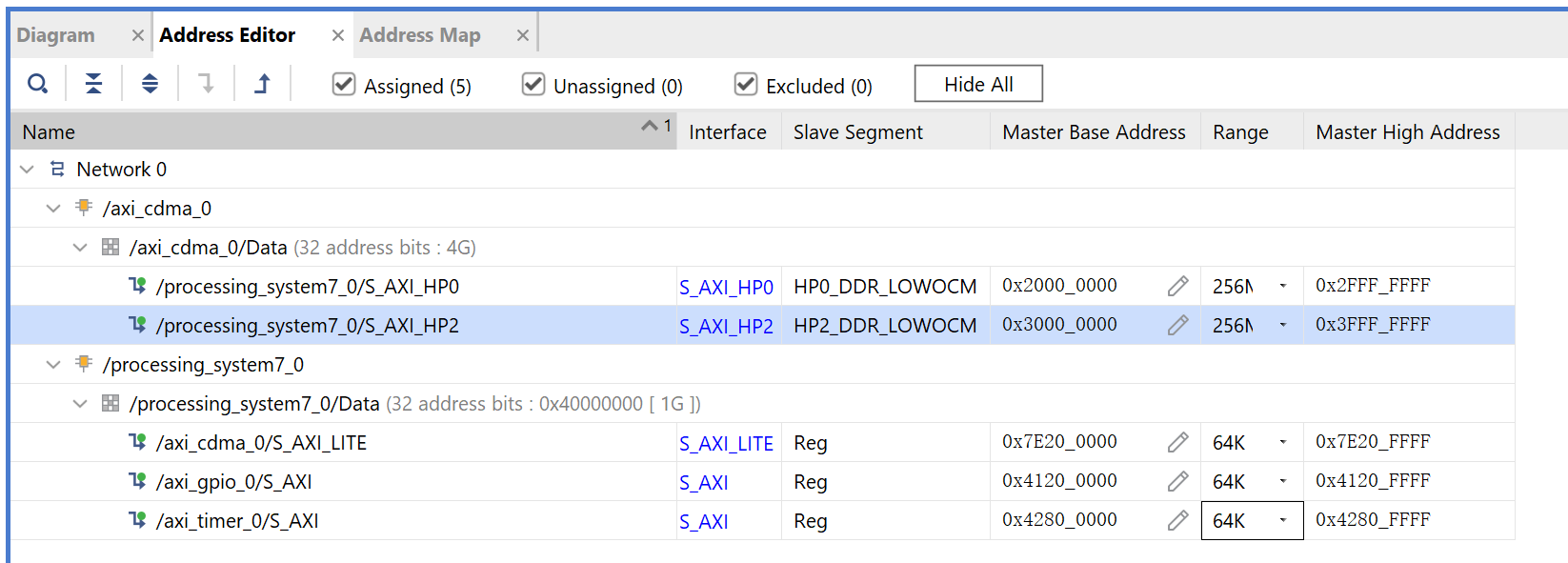
Task: Click base address field 0x7E20_0000
Action: [x=1059, y=442]
